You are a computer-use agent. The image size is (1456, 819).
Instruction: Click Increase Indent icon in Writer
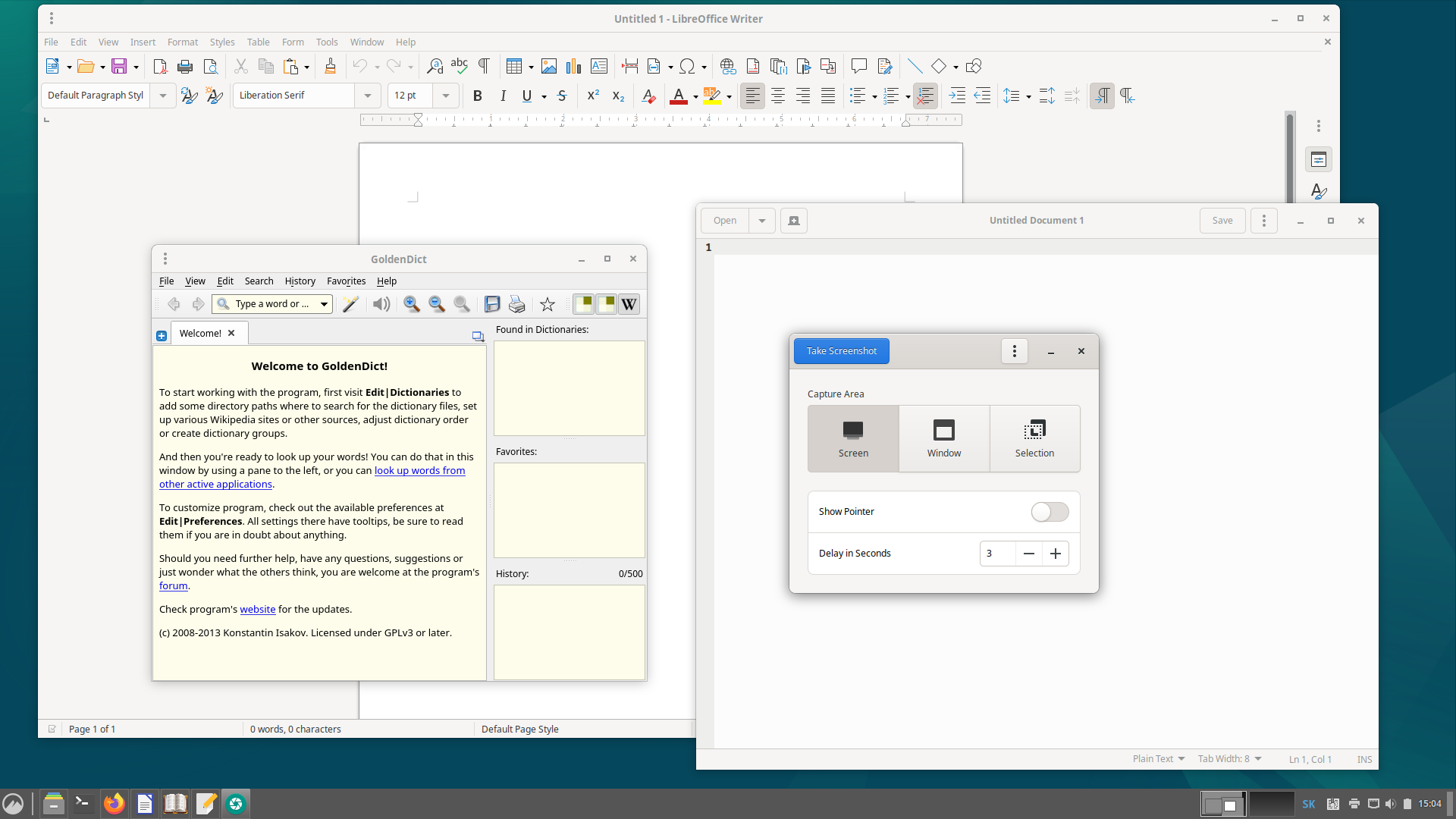coord(957,96)
